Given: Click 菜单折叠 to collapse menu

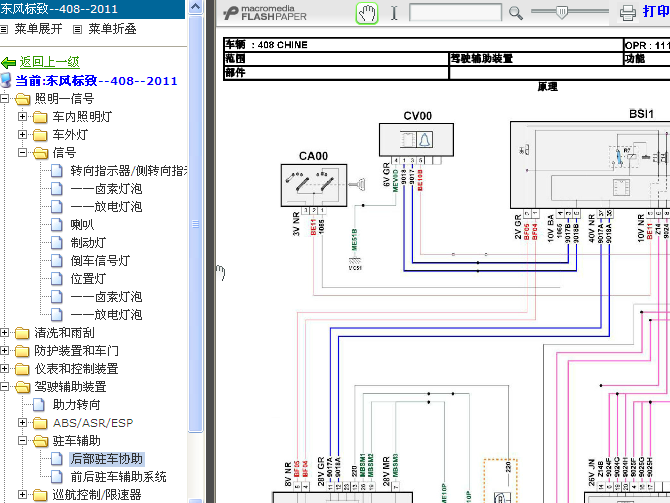Looking at the screenshot, I should pos(112,29).
